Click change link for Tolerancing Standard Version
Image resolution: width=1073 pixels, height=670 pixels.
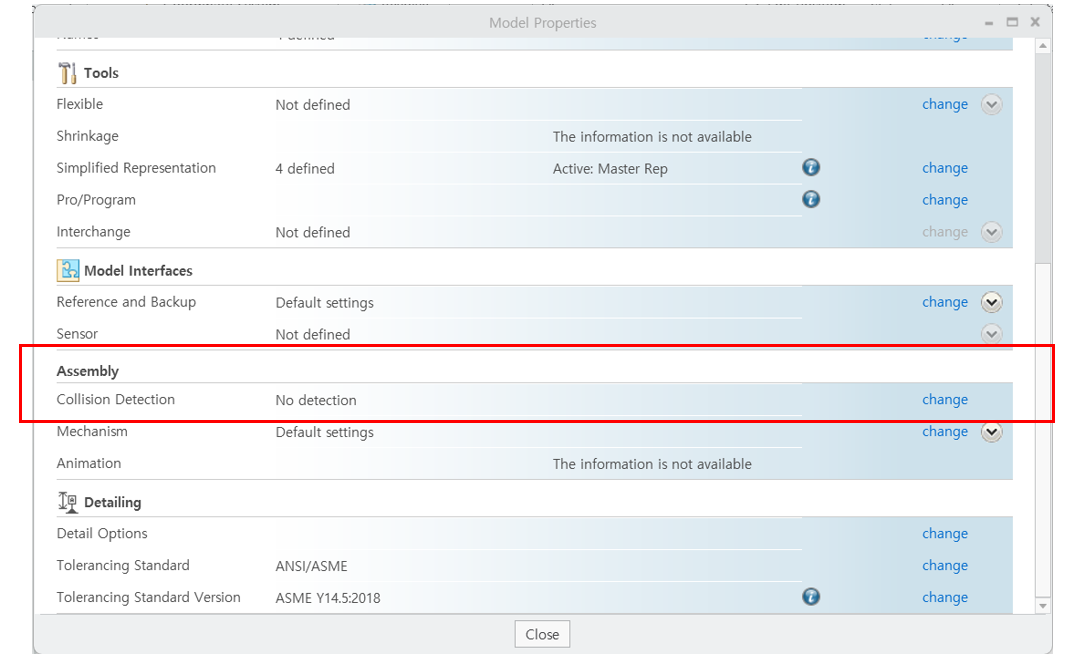click(x=944, y=597)
